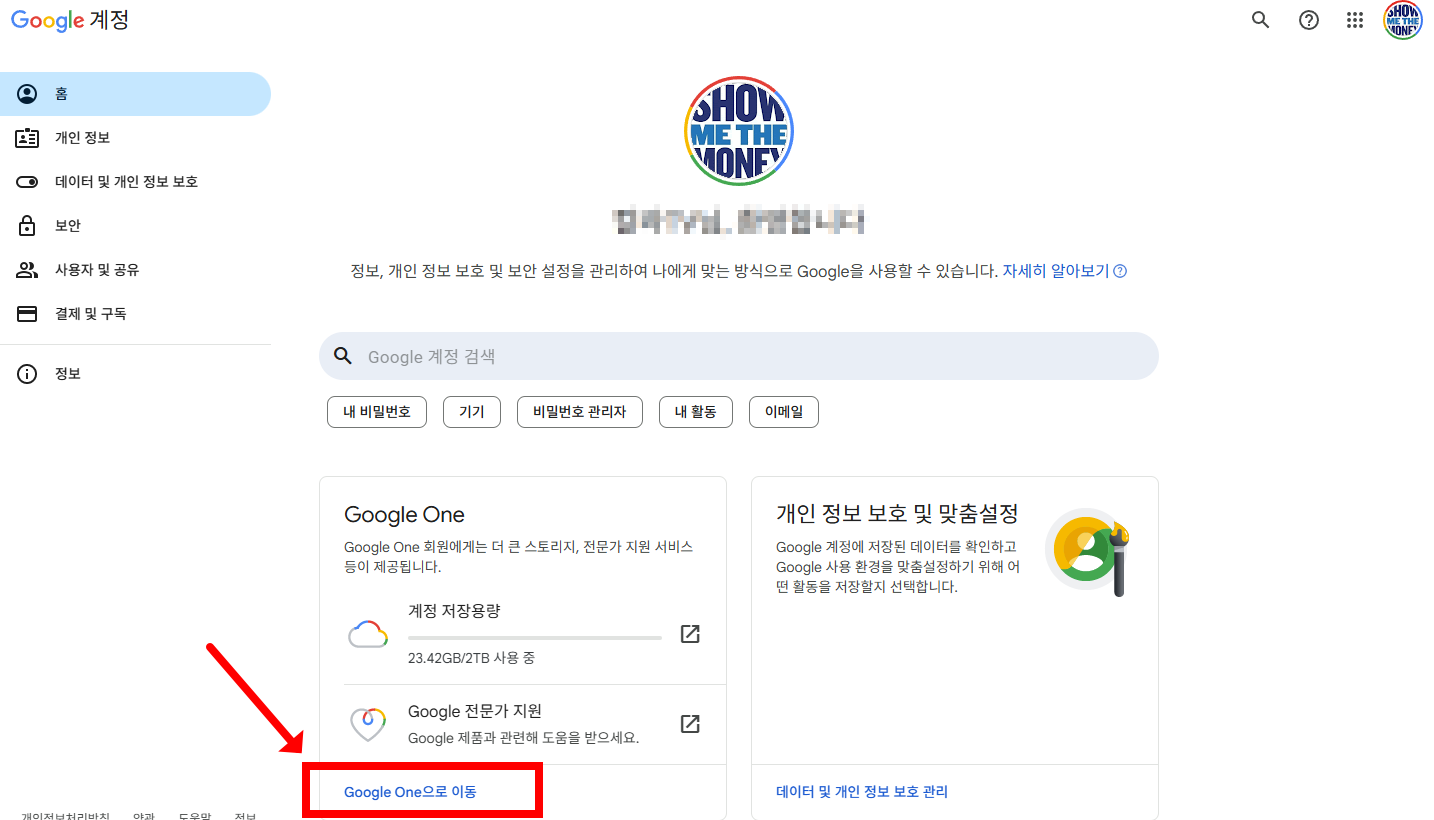Open 정보 in the sidebar
This screenshot has width=1434, height=820.
[135, 374]
